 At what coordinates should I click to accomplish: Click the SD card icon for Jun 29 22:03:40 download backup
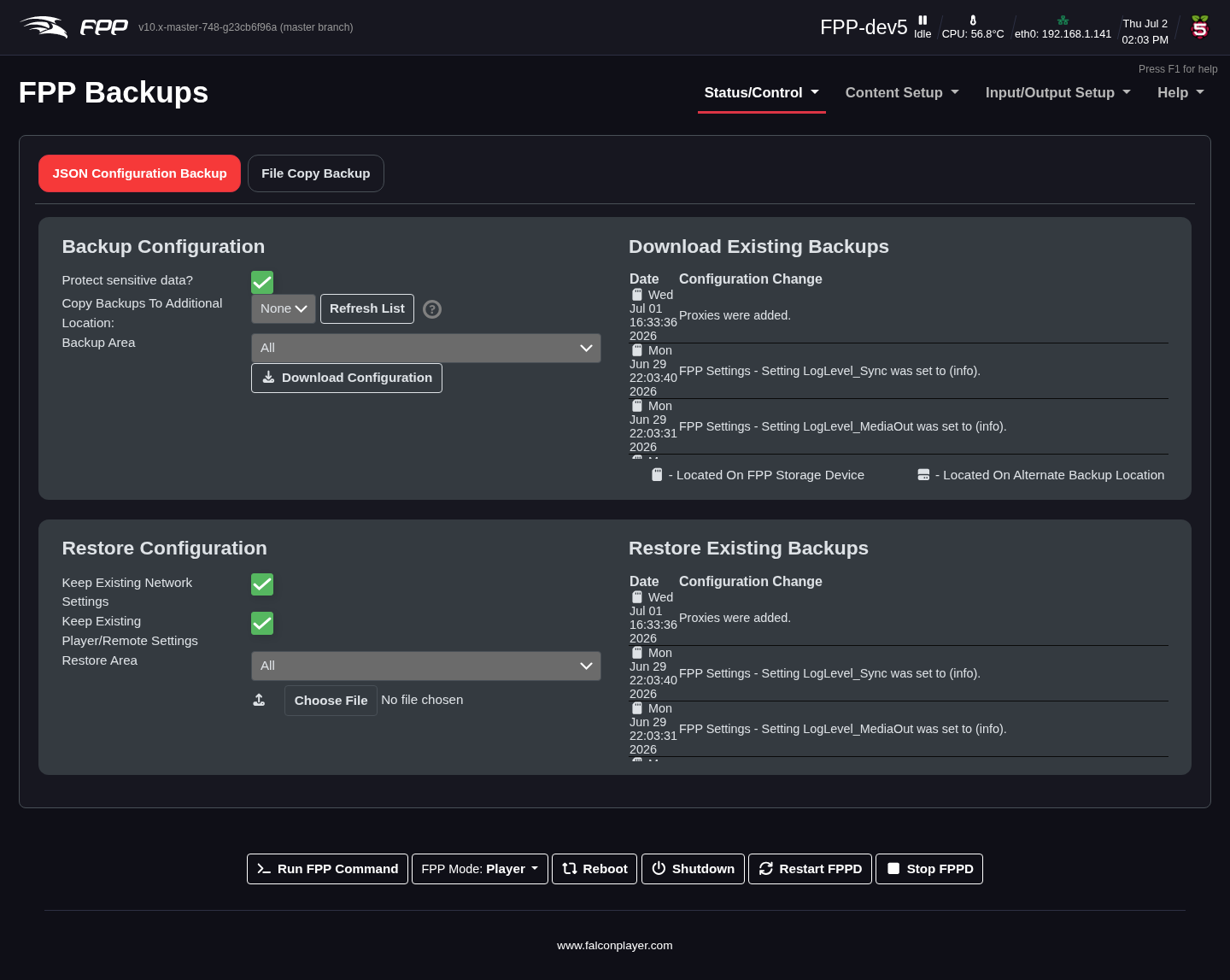point(637,350)
